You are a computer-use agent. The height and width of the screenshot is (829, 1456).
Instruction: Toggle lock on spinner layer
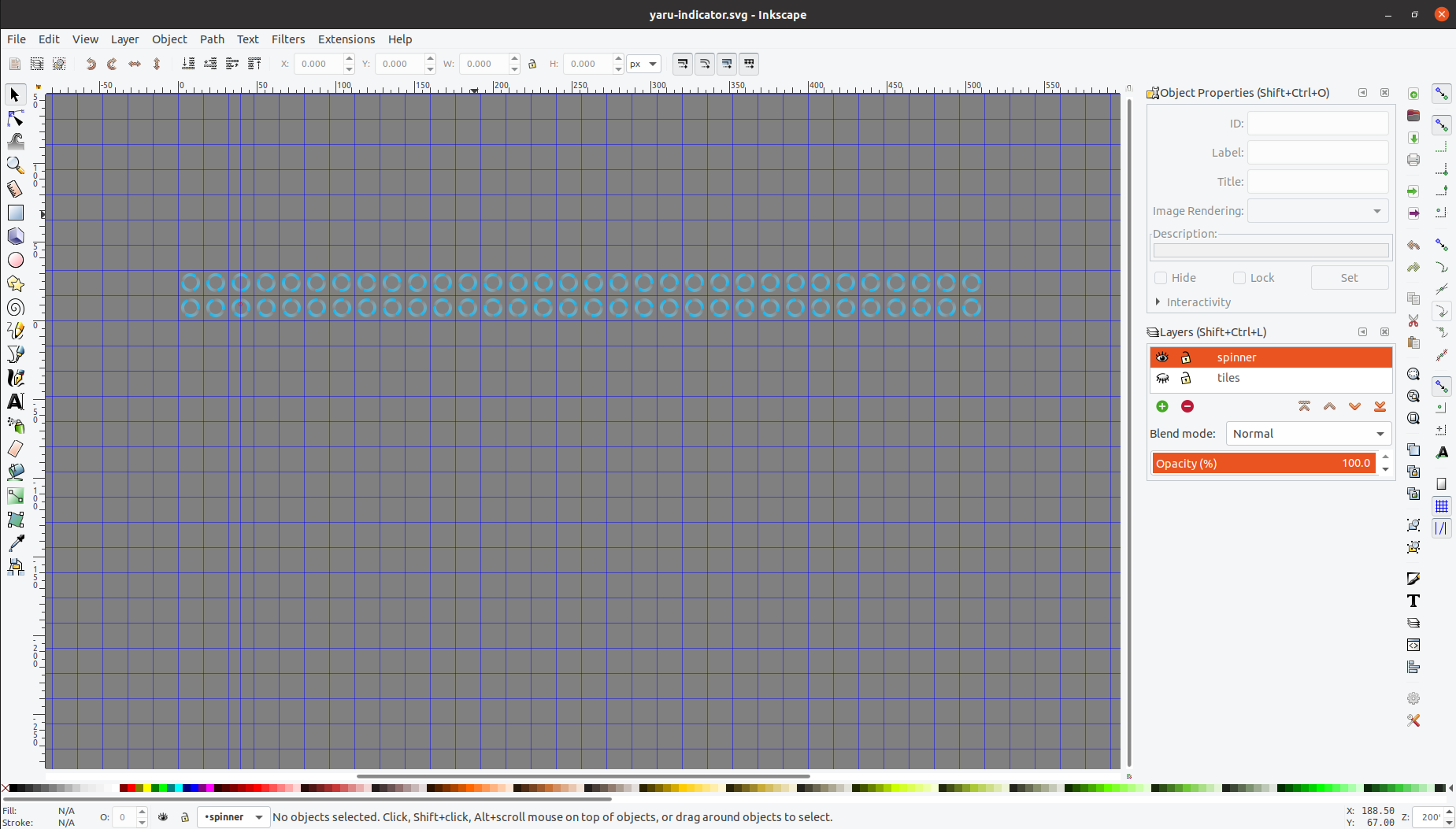(x=1186, y=357)
